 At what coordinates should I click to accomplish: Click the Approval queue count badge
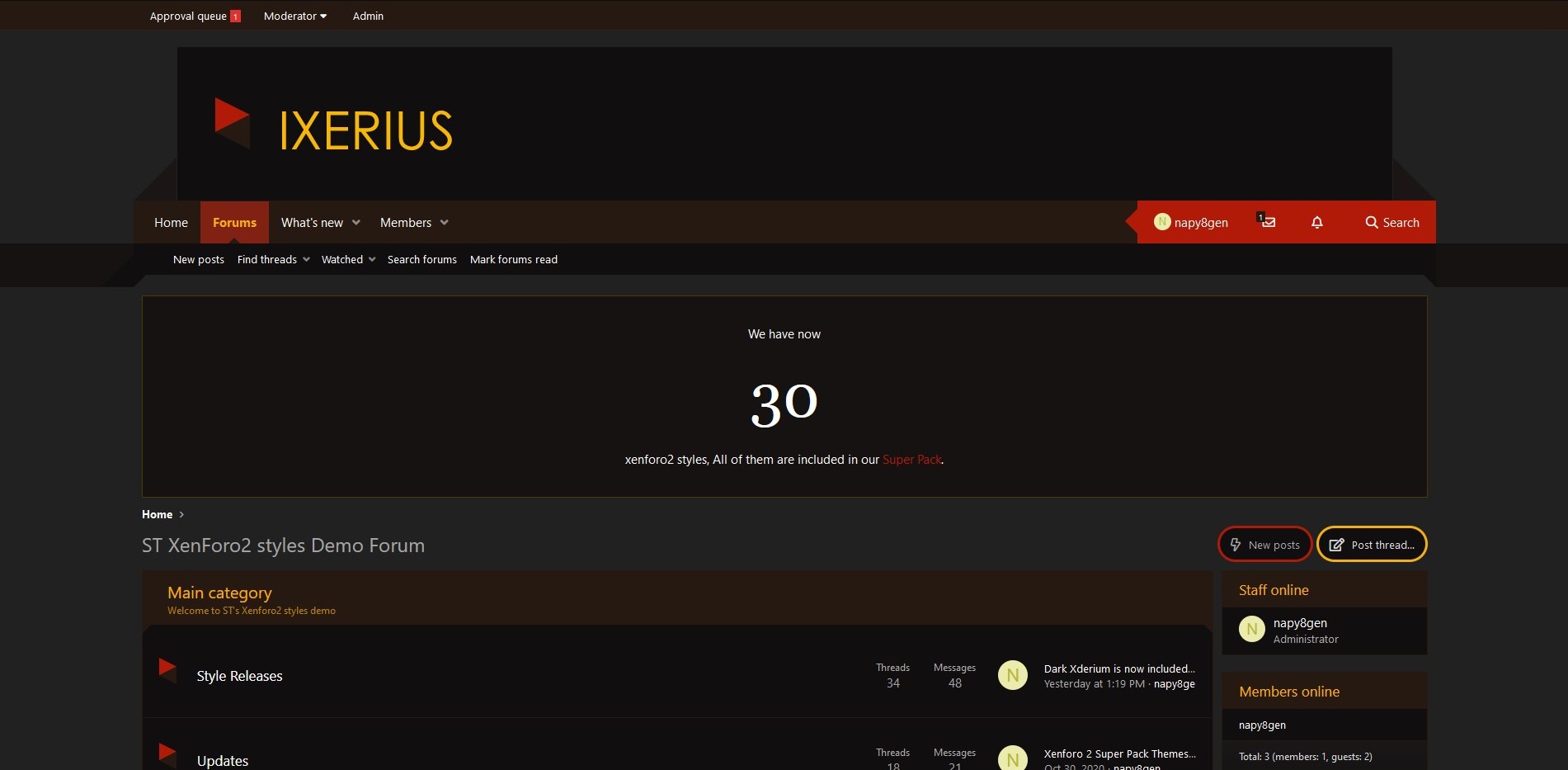point(236,17)
